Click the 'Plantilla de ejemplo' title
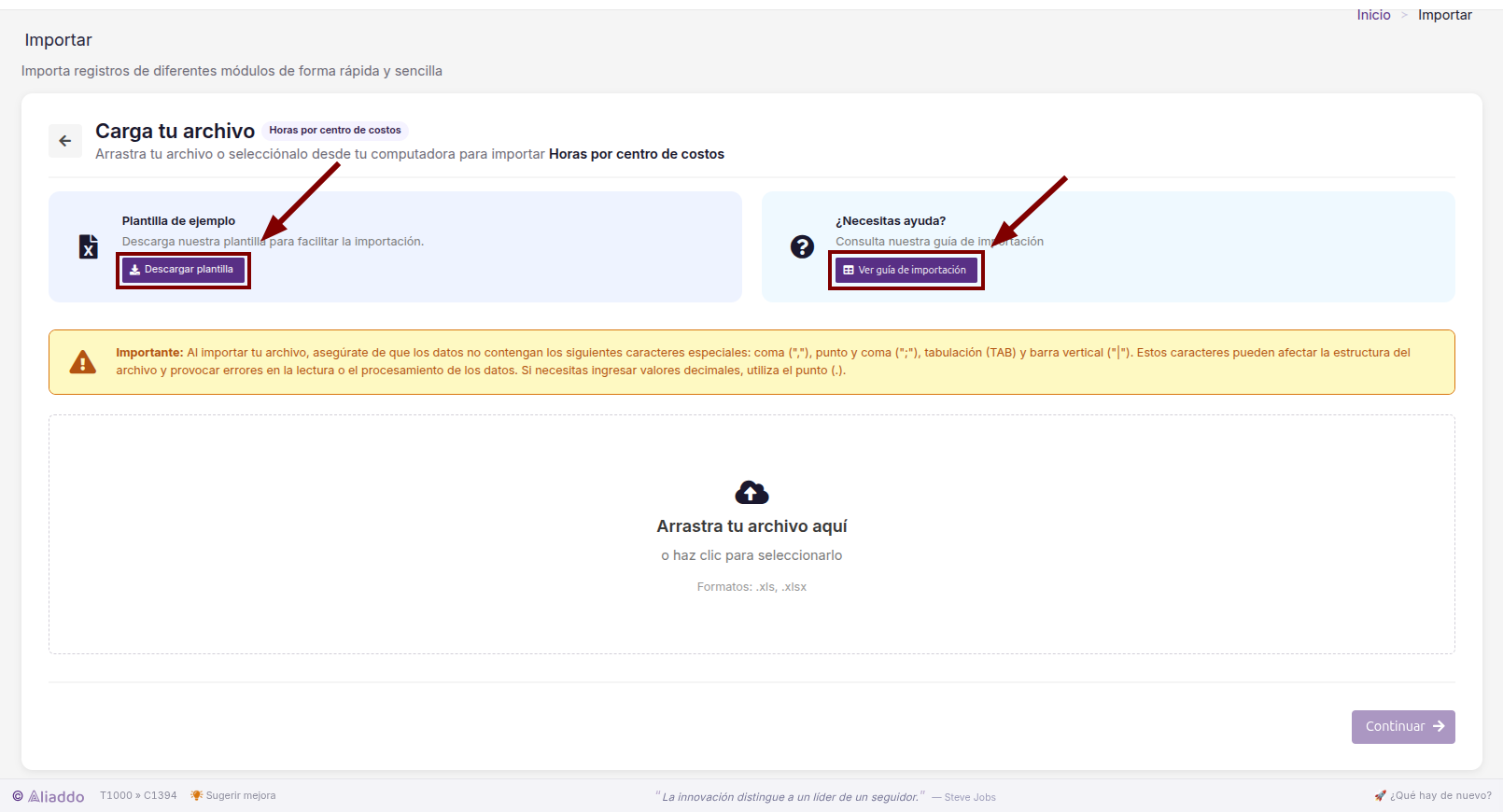The image size is (1503, 812). click(178, 221)
